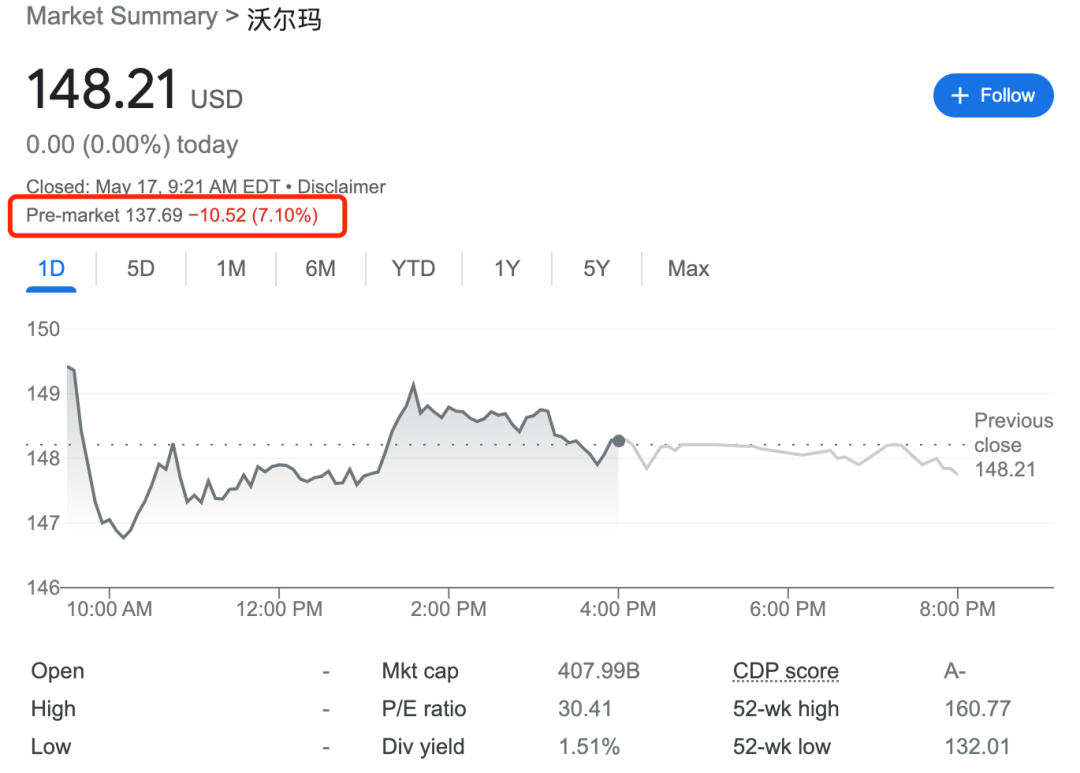Click the 6:00 PM axis label

[x=788, y=609]
